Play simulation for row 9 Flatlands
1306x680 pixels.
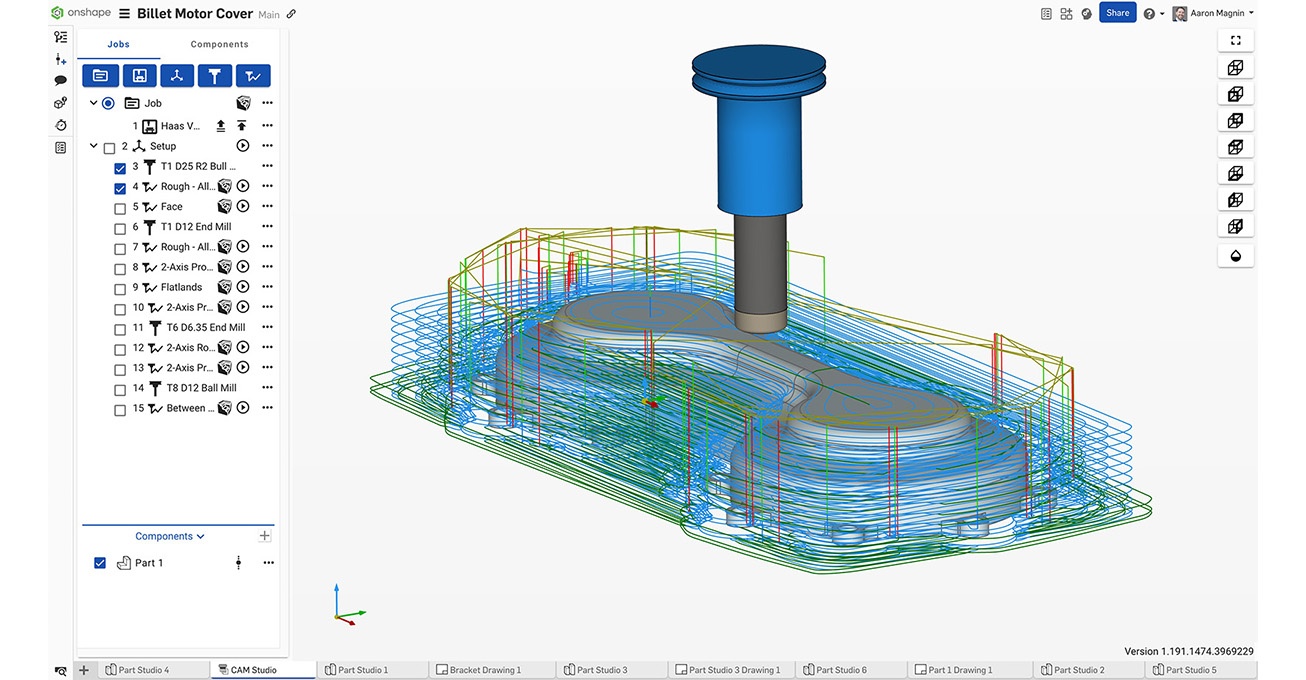click(x=243, y=287)
